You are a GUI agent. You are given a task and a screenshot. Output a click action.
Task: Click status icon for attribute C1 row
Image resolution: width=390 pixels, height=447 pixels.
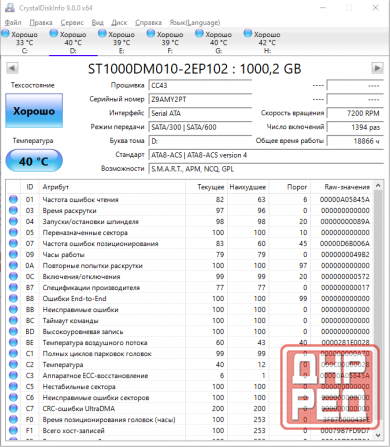click(x=13, y=353)
